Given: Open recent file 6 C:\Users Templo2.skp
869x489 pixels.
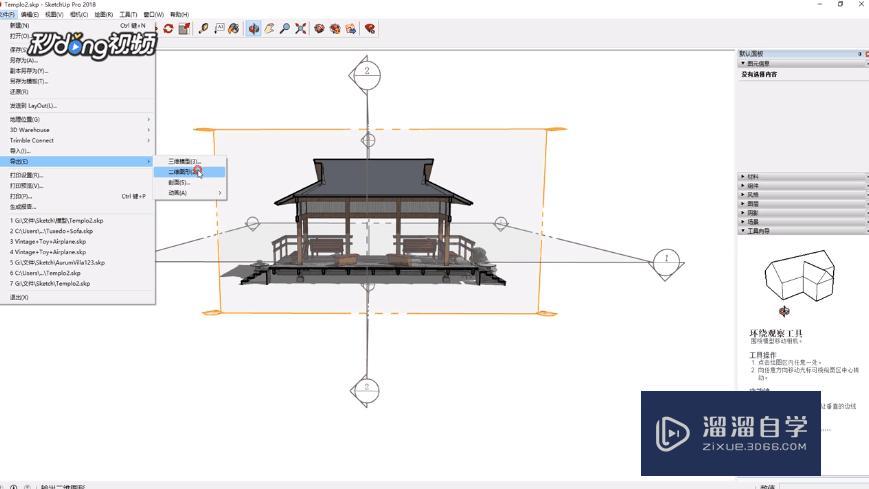Looking at the screenshot, I should pos(78,273).
